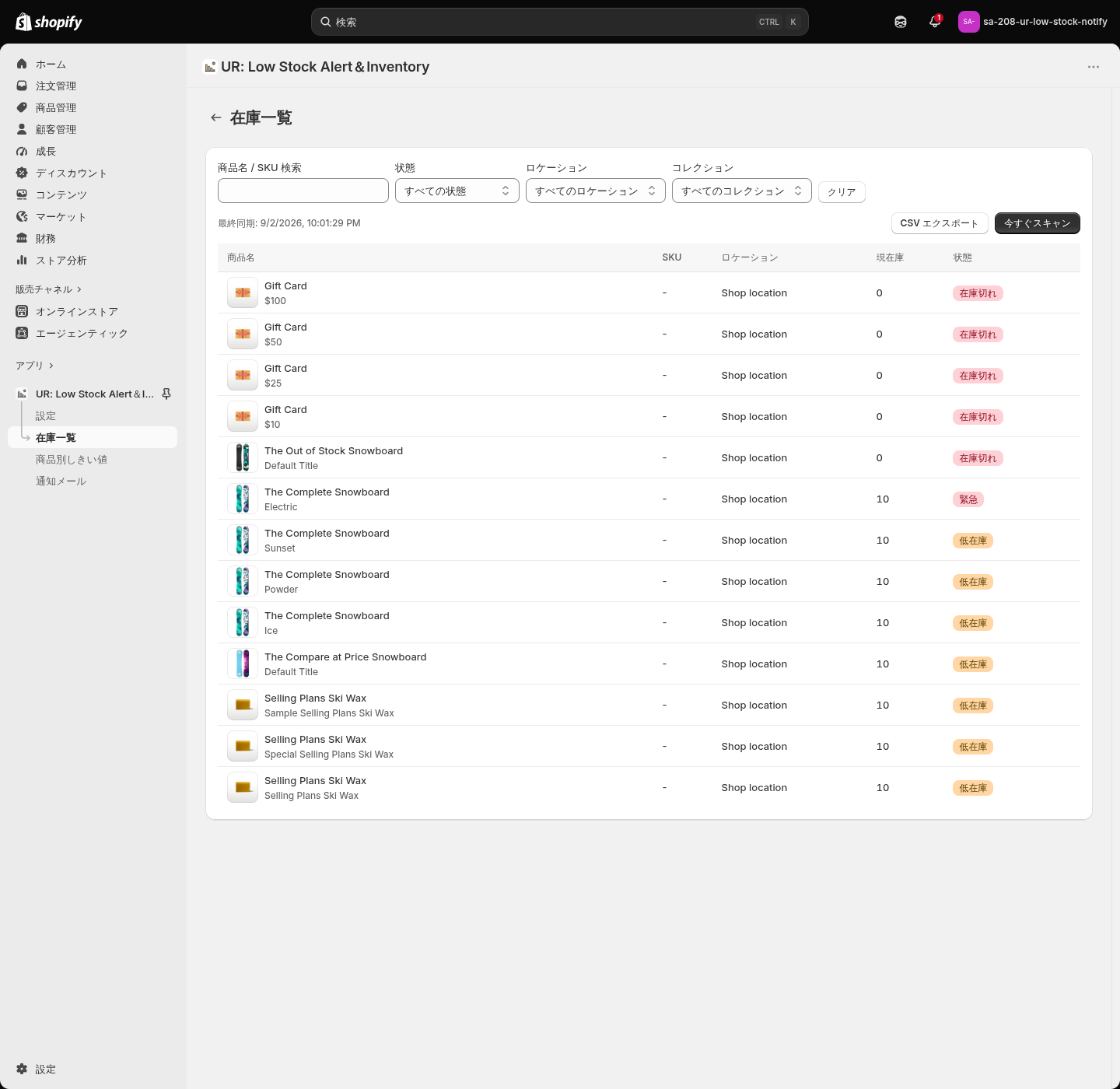Click the 顧客管理 person icon
This screenshot has height=1089, width=1120.
[x=22, y=129]
